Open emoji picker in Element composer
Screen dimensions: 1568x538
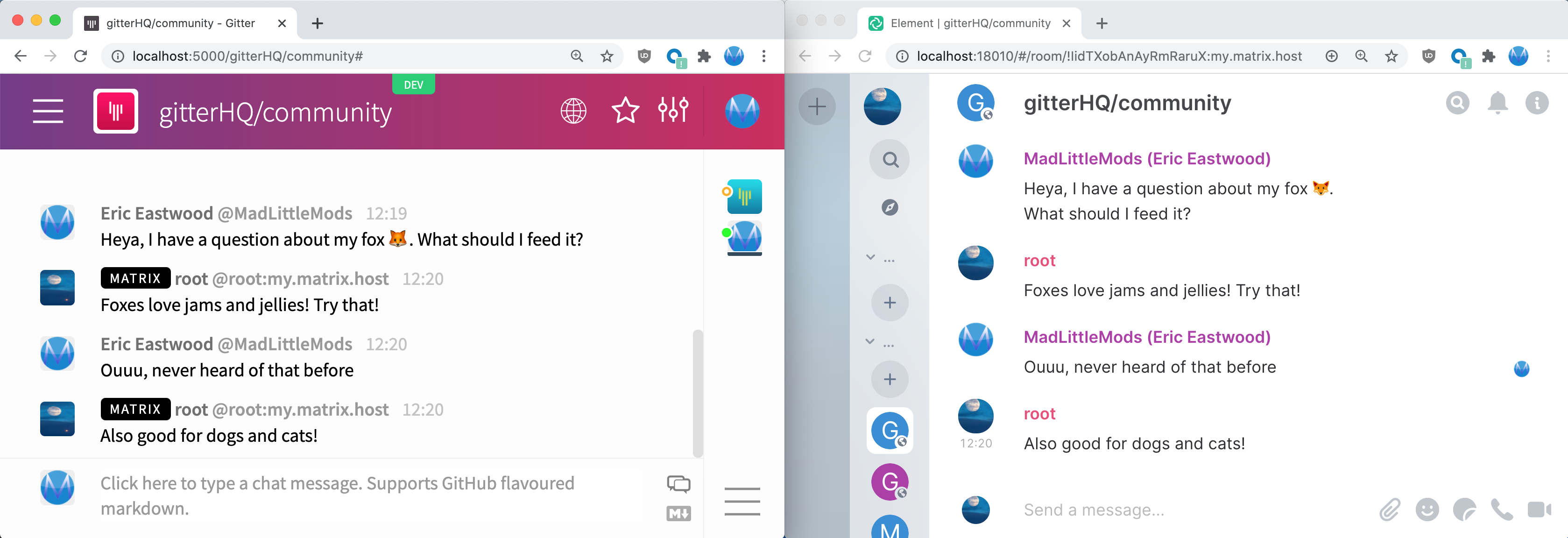click(1427, 510)
